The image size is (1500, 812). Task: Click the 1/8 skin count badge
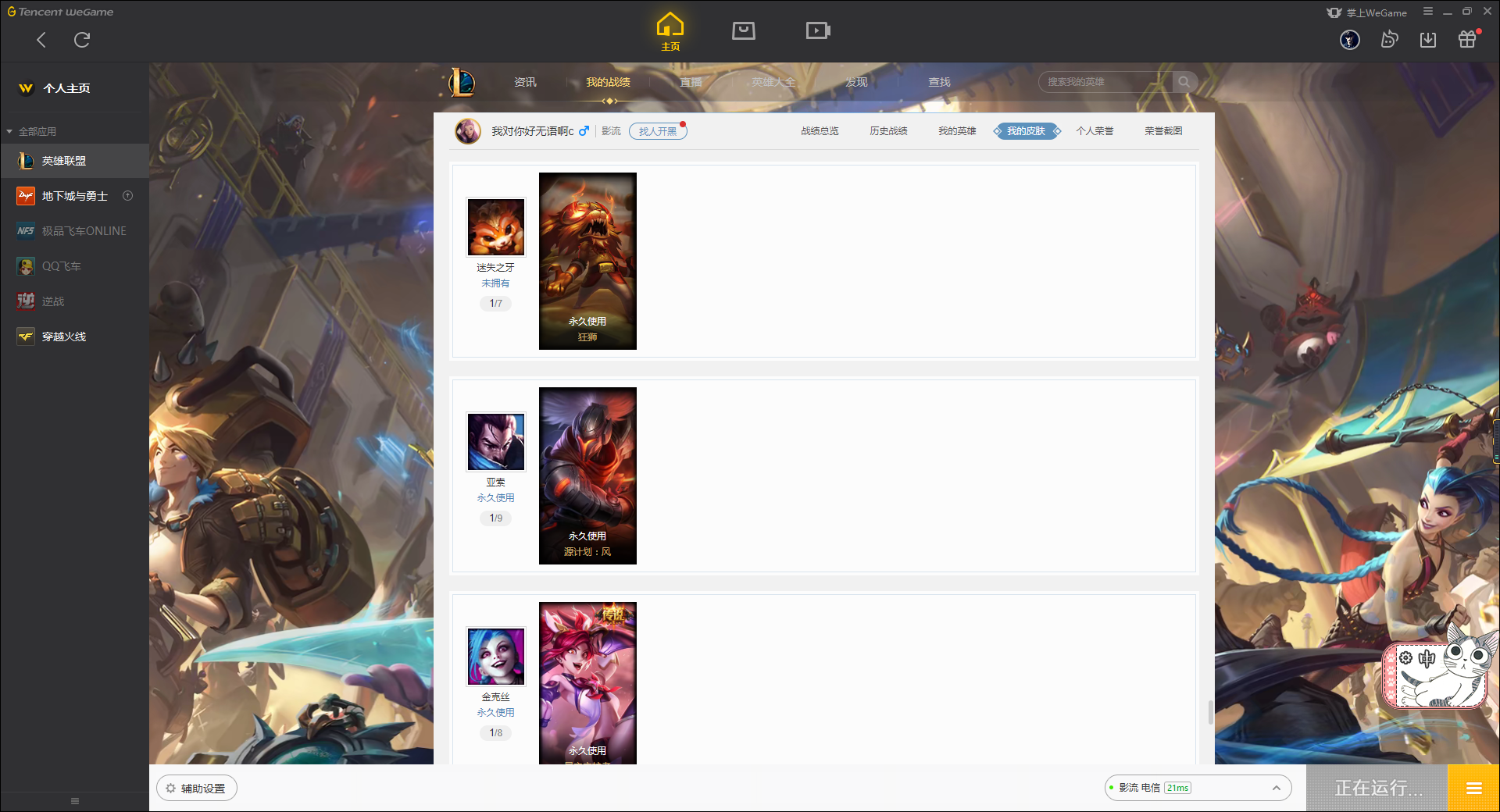click(x=496, y=733)
